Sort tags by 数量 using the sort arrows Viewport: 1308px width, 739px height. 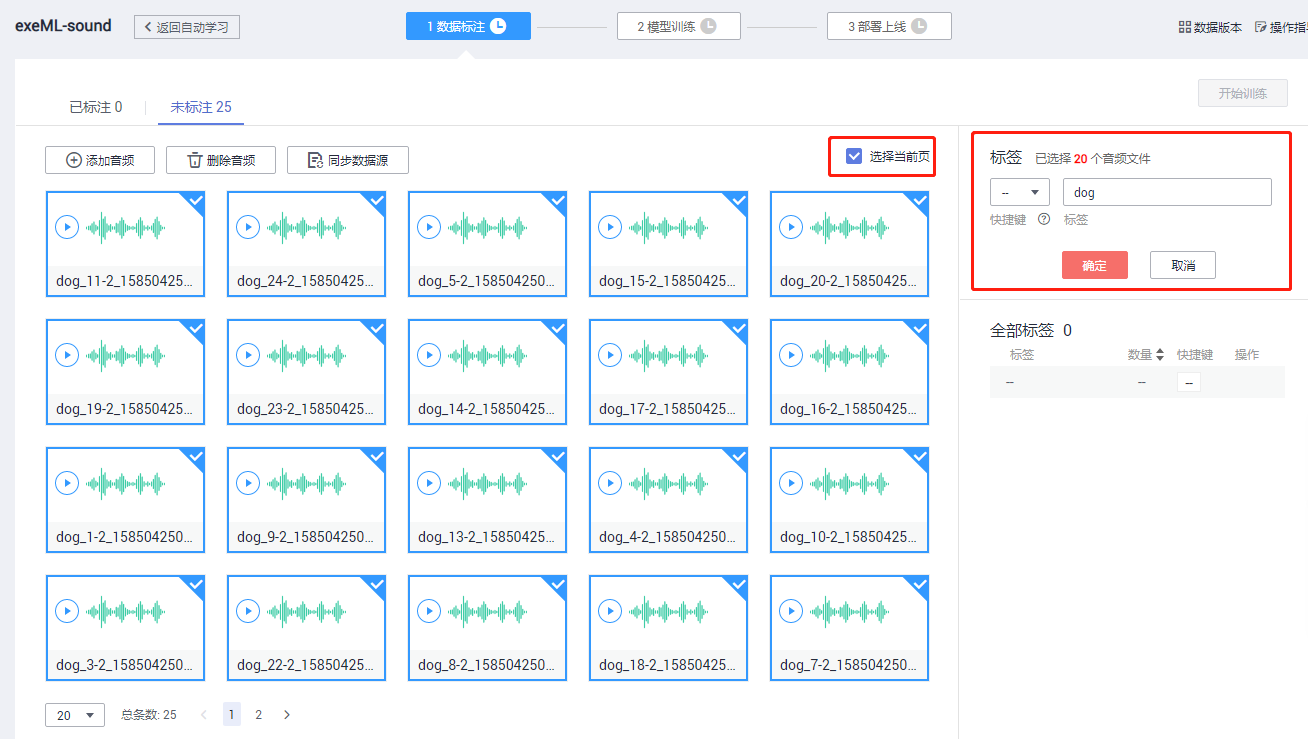(x=1160, y=354)
